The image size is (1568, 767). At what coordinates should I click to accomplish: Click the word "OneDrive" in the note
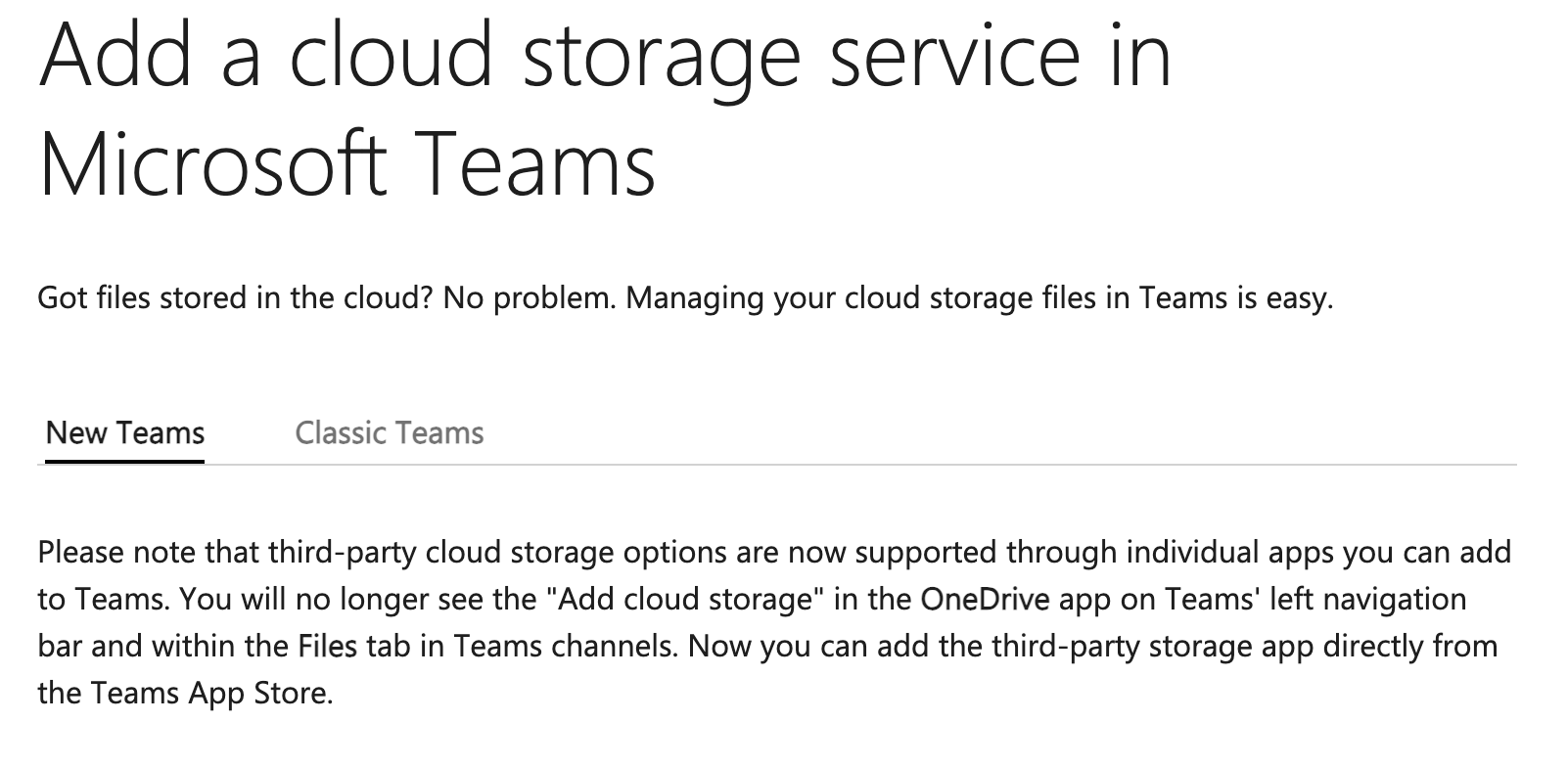click(x=986, y=599)
